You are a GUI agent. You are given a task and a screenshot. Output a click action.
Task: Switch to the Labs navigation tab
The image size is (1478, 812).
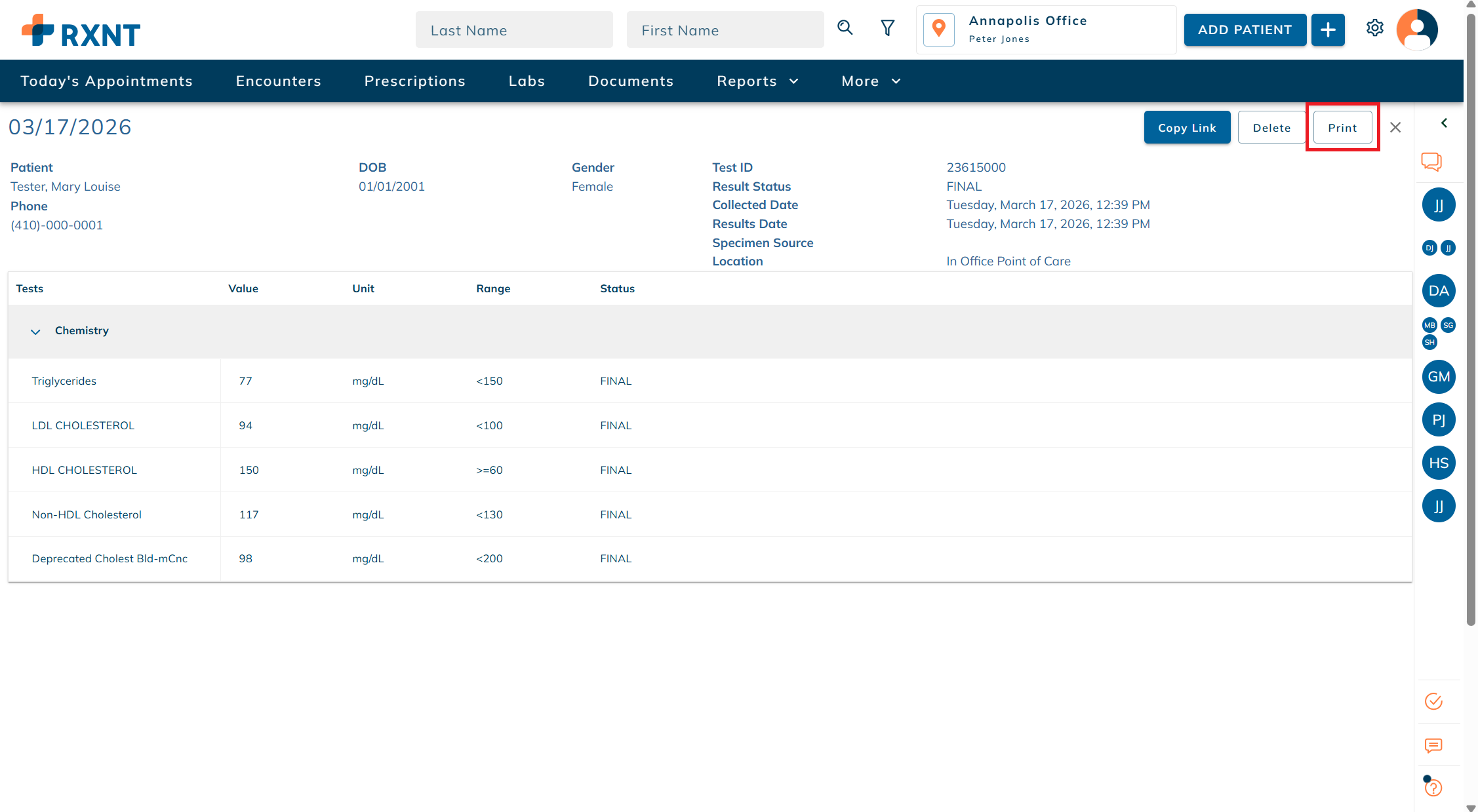point(527,81)
